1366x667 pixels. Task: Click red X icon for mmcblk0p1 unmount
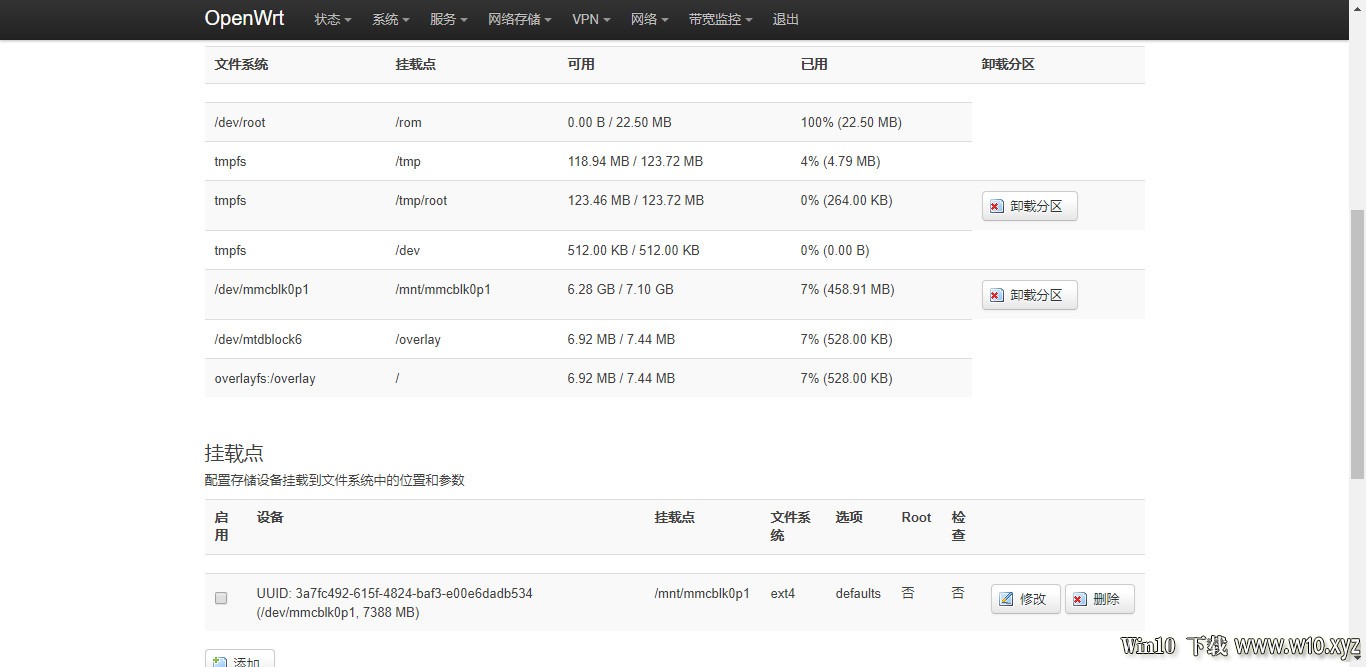(996, 296)
